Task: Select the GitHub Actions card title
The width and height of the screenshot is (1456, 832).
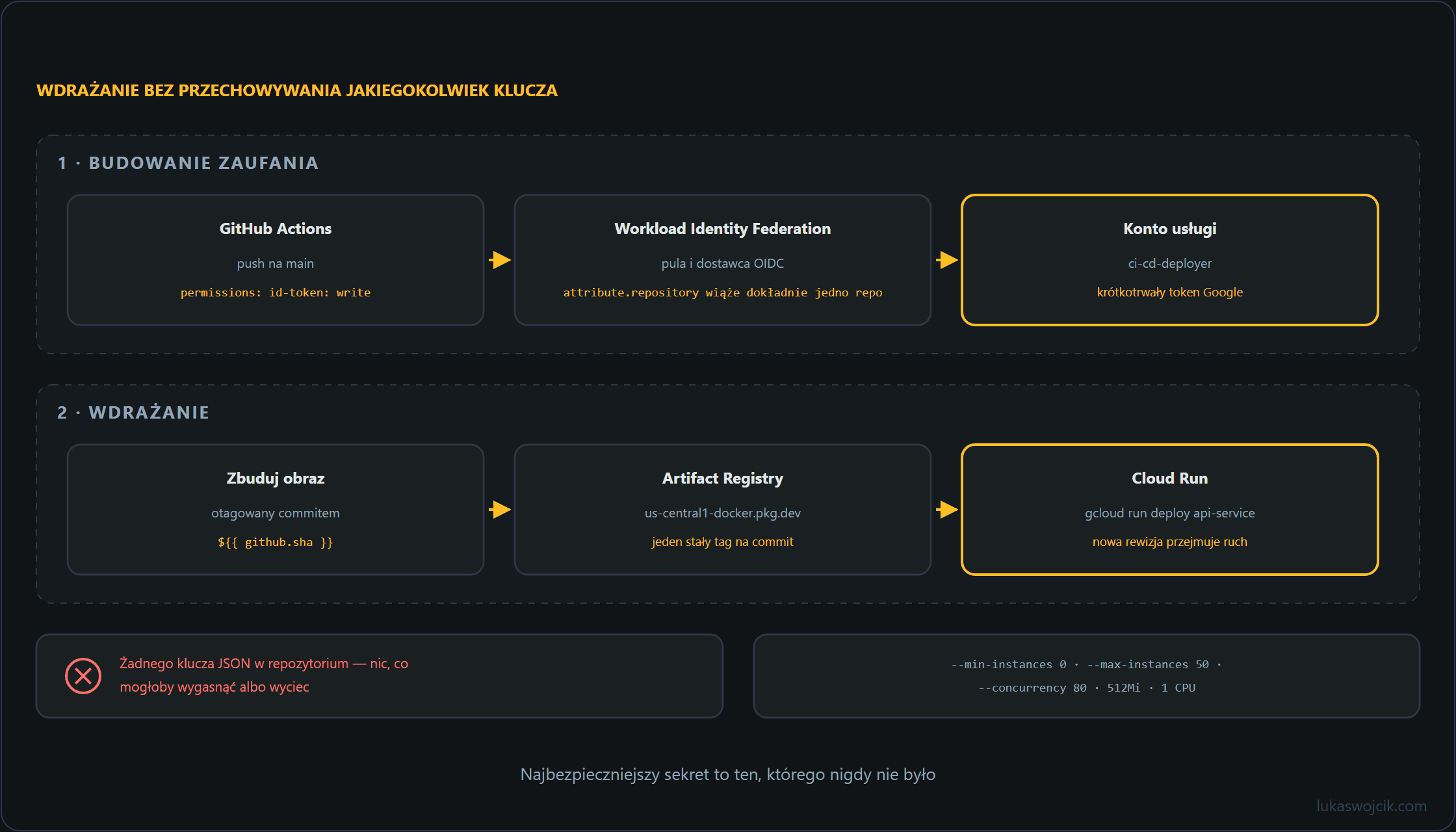Action: 276,229
